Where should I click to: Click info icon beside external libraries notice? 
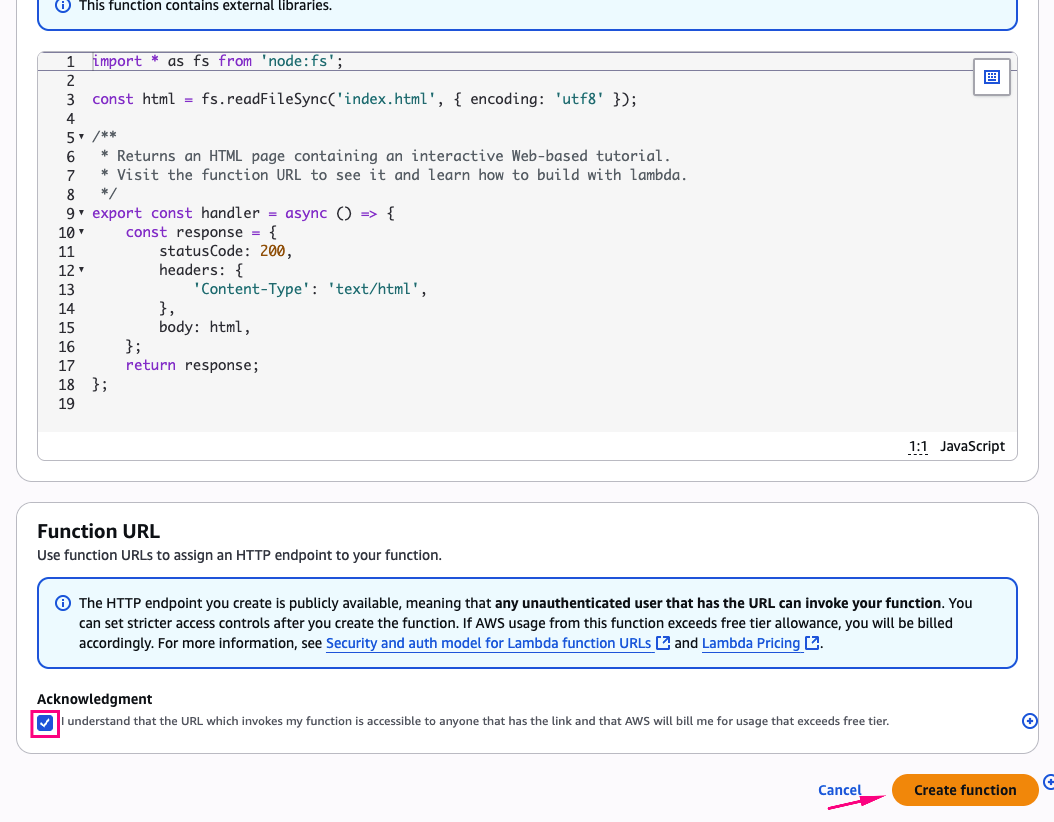tap(63, 5)
